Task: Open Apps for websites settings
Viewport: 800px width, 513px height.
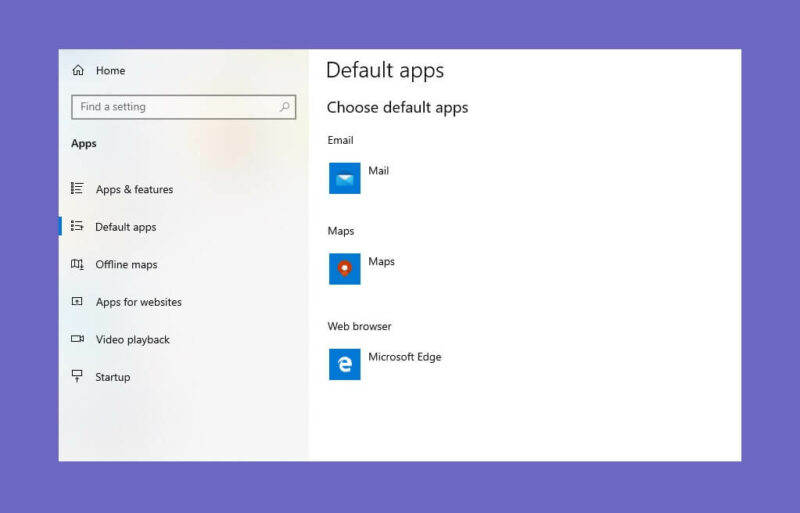Action: [x=138, y=302]
